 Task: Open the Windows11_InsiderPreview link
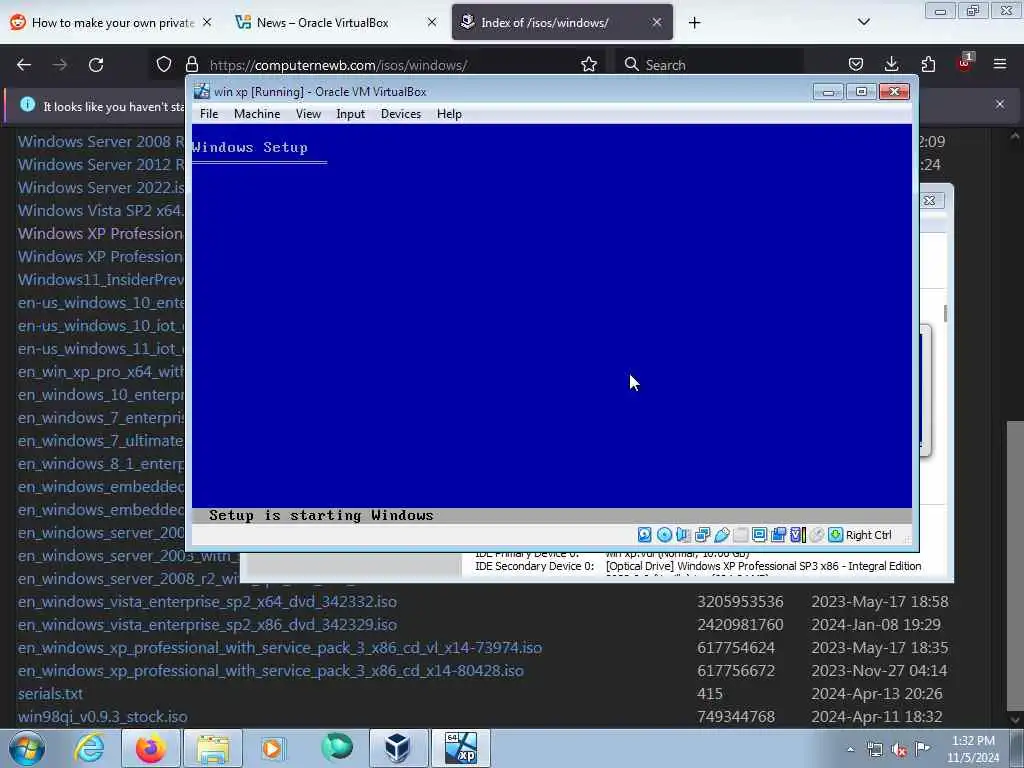pos(101,280)
